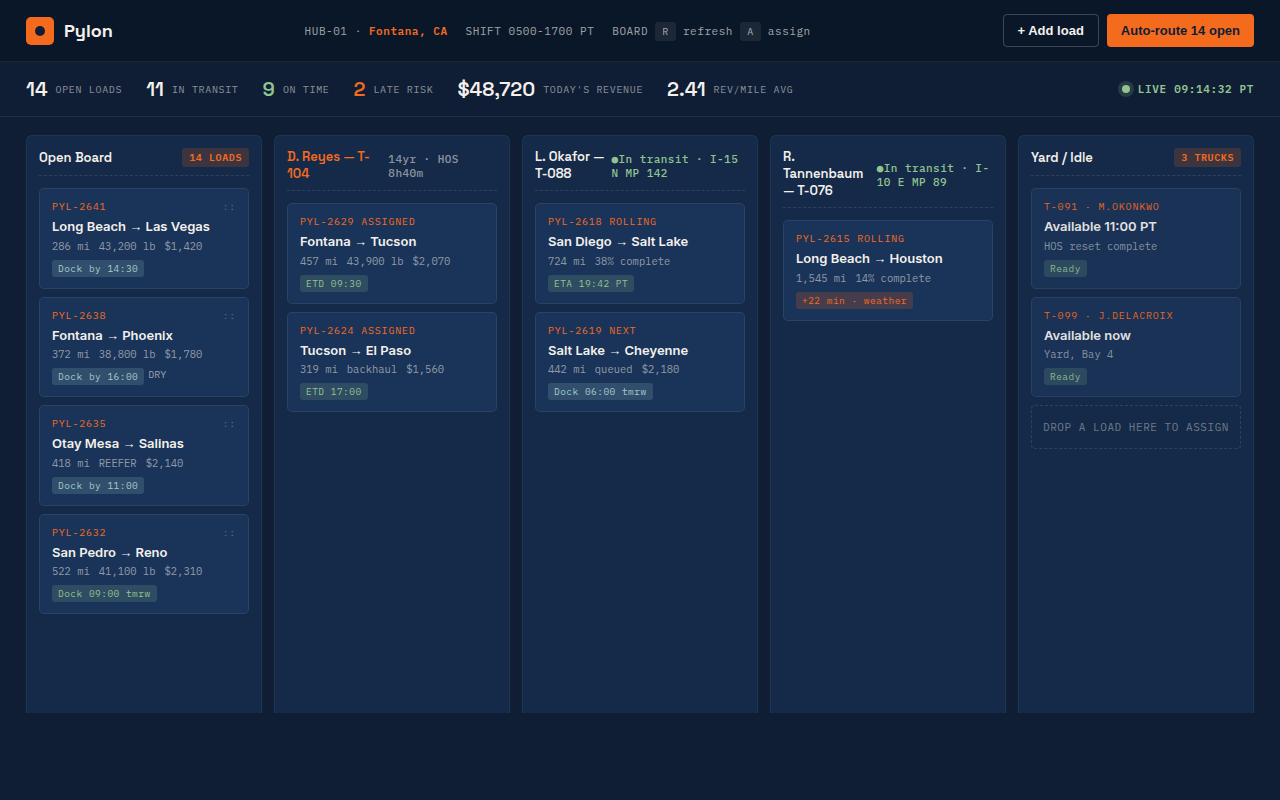Click the Dock by 11:00 tag
The height and width of the screenshot is (800, 1280).
[x=98, y=485]
